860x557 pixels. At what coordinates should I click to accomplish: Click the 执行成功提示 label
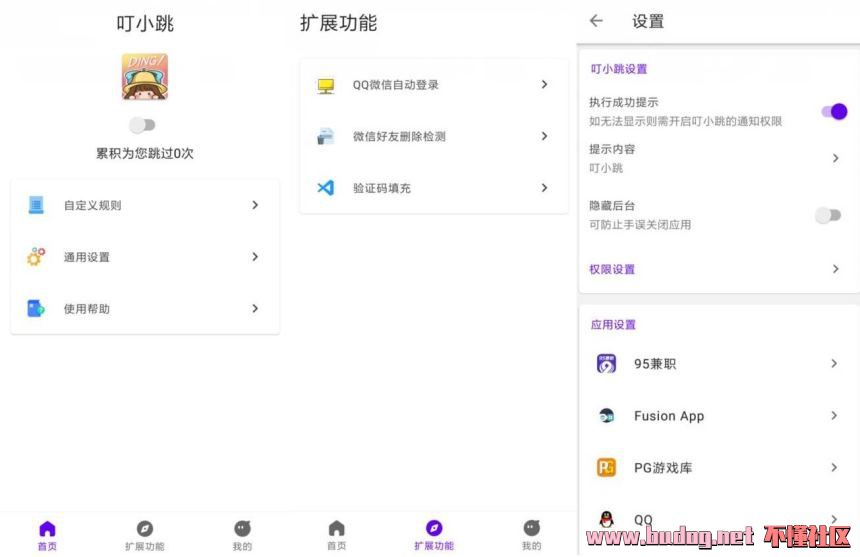click(624, 103)
